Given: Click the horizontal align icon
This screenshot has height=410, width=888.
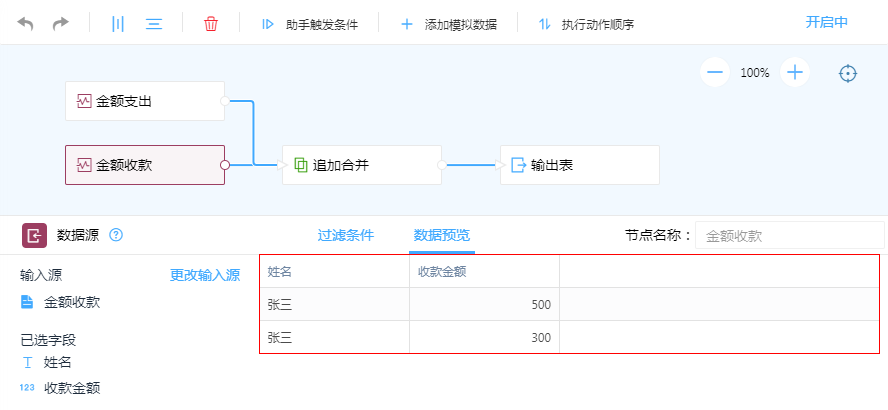Looking at the screenshot, I should 153,23.
